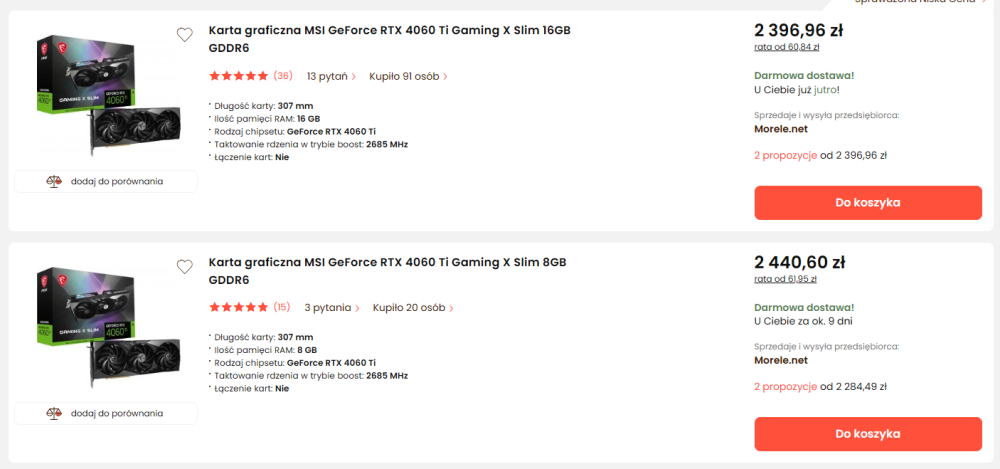The width and height of the screenshot is (1000, 469).
Task: Expand 'Kupiło 91 osób' purchase info
Action: (408, 76)
